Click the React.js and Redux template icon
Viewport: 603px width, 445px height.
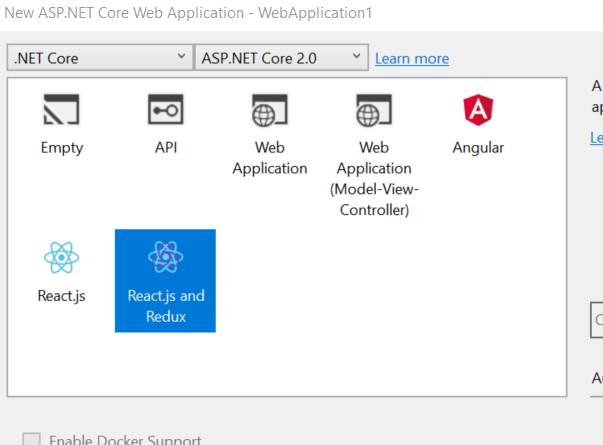coord(166,257)
